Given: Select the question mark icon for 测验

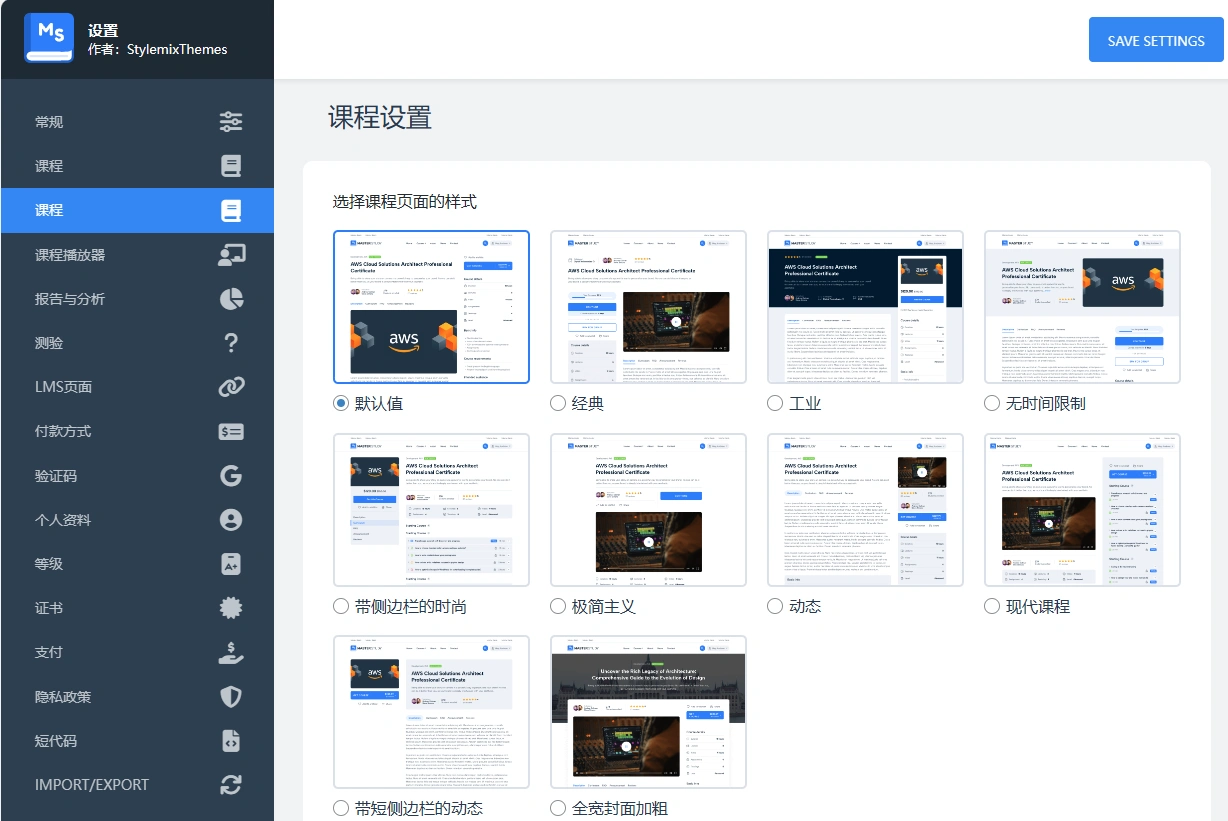Looking at the screenshot, I should pos(231,342).
